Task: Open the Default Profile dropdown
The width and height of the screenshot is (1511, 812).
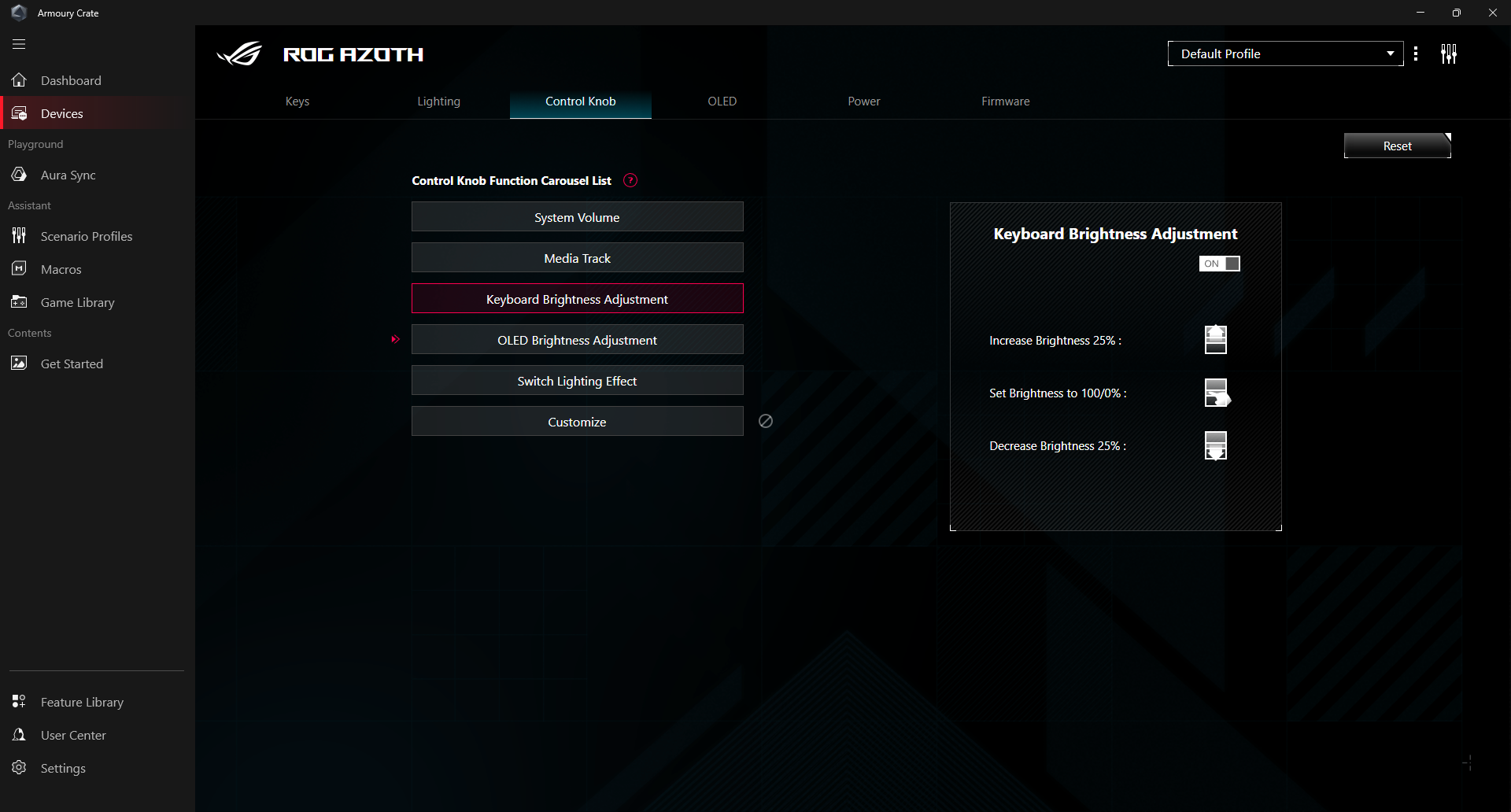Action: pos(1285,54)
